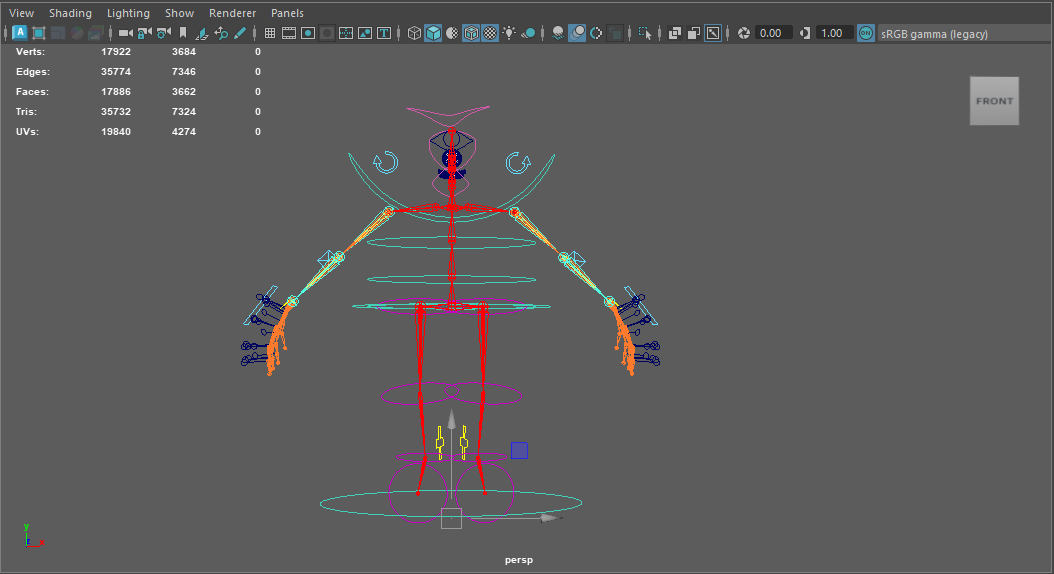The height and width of the screenshot is (574, 1054).
Task: Click the image plane icon
Action: click(202, 33)
